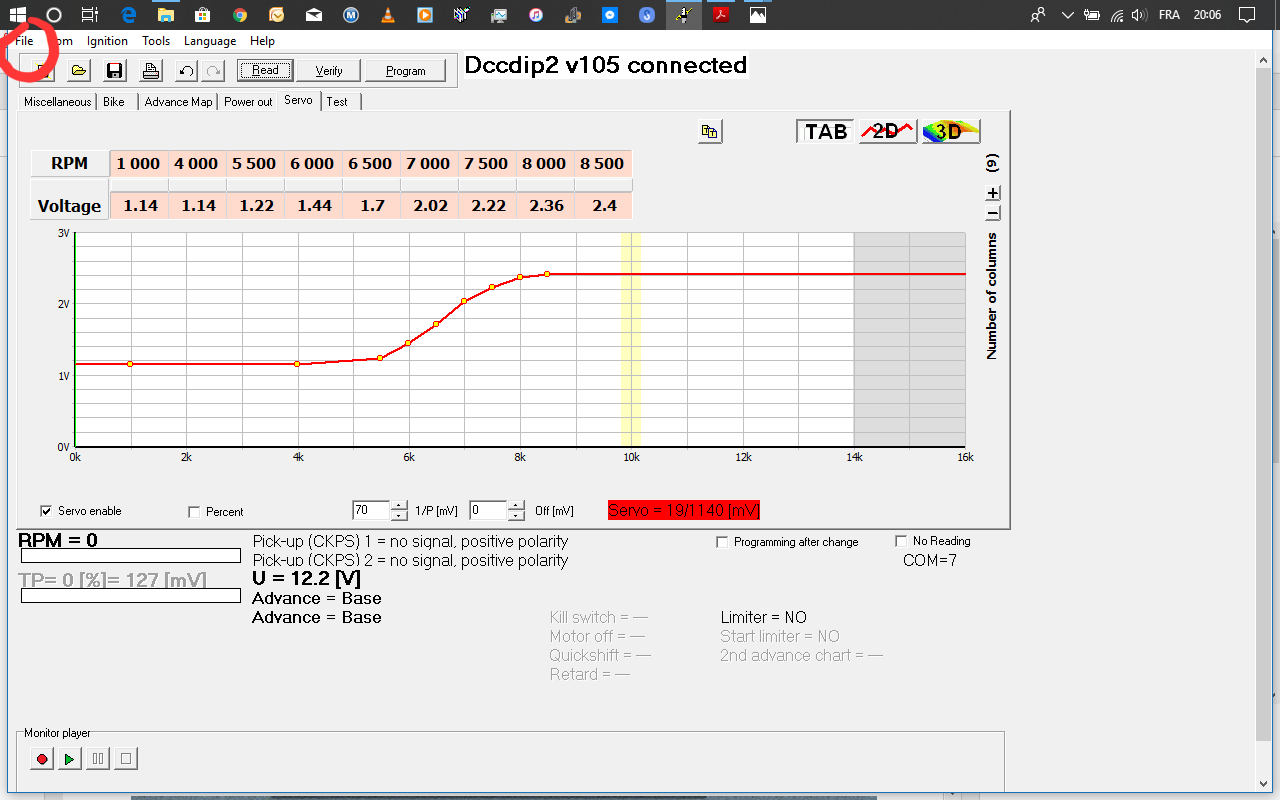Image resolution: width=1280 pixels, height=800 pixels.
Task: Switch to the Miscellaneous tab
Action: coord(58,102)
